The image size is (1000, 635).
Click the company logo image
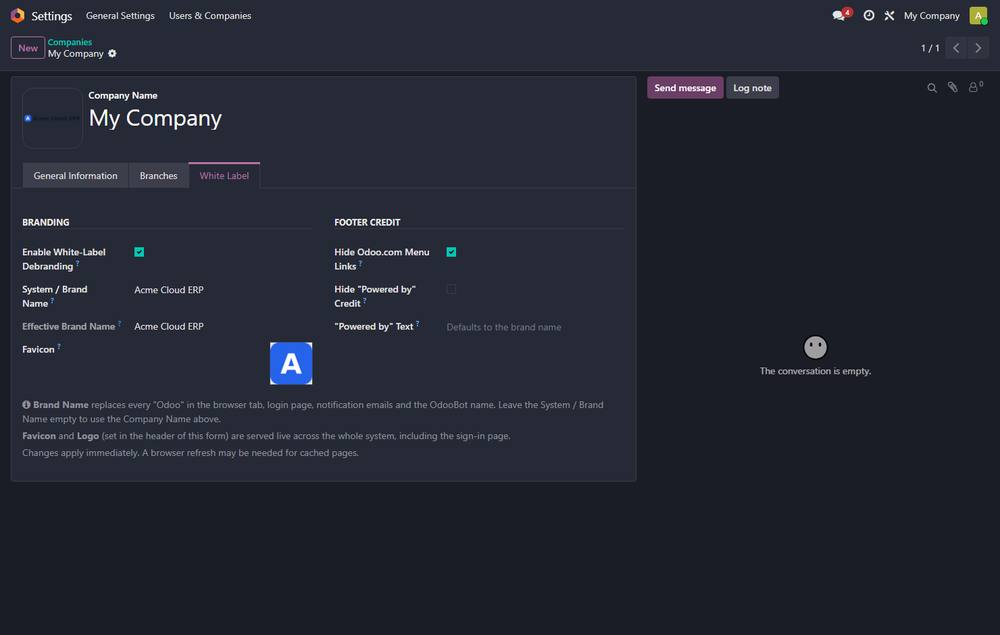52,118
